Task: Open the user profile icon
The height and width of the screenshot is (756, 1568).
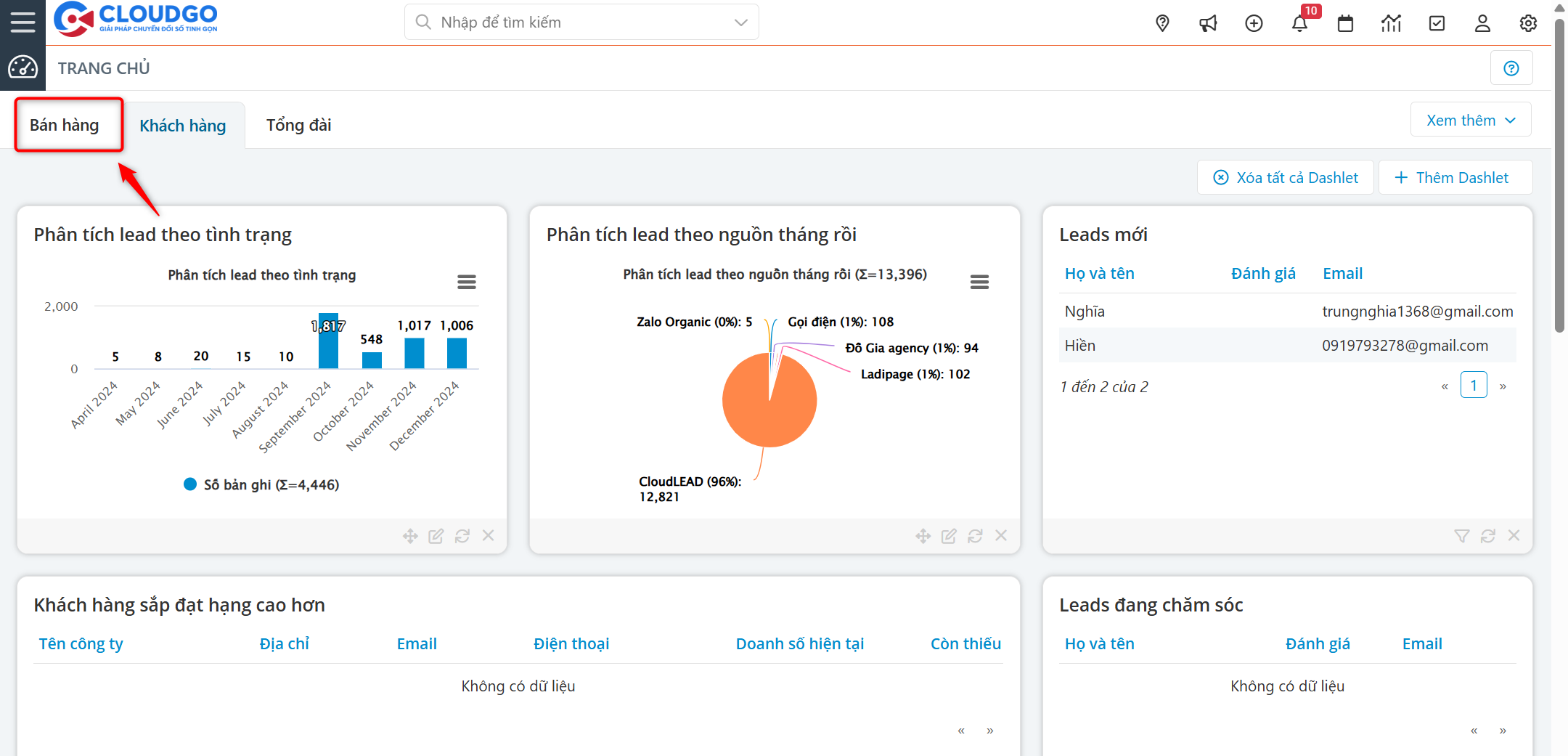Action: coord(1482,23)
